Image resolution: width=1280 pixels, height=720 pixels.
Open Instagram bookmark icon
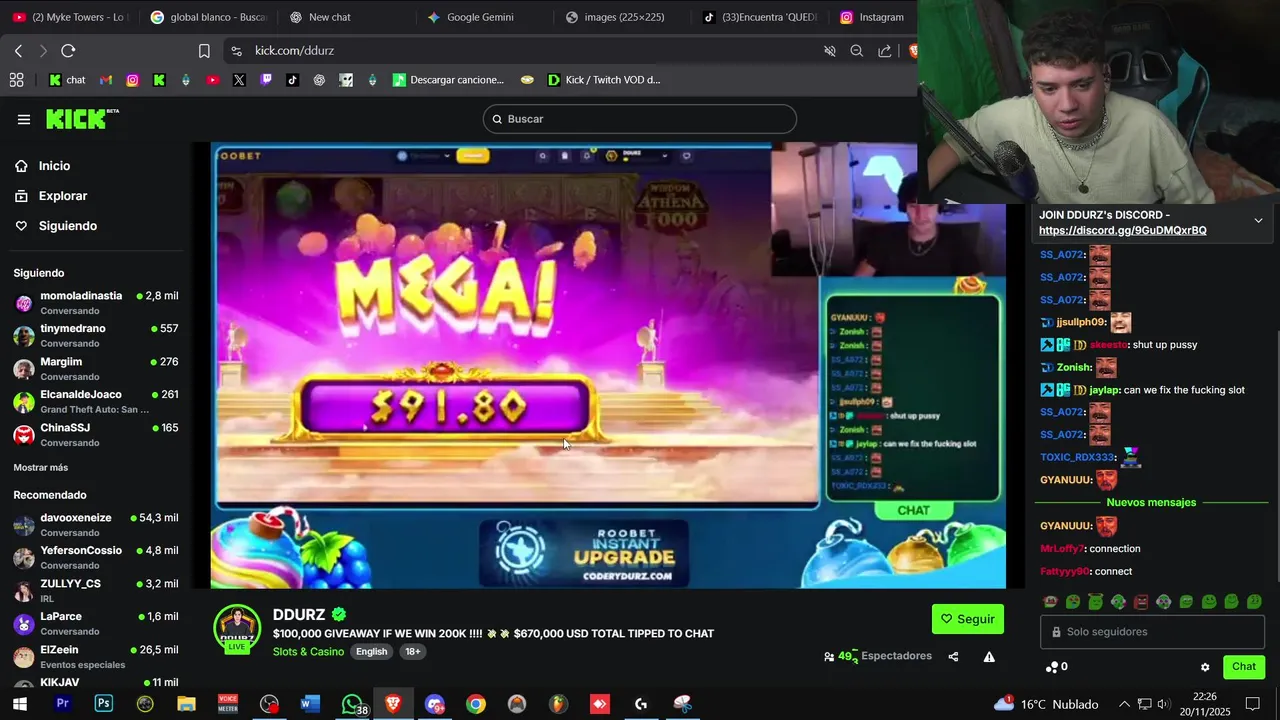pyautogui.click(x=132, y=80)
